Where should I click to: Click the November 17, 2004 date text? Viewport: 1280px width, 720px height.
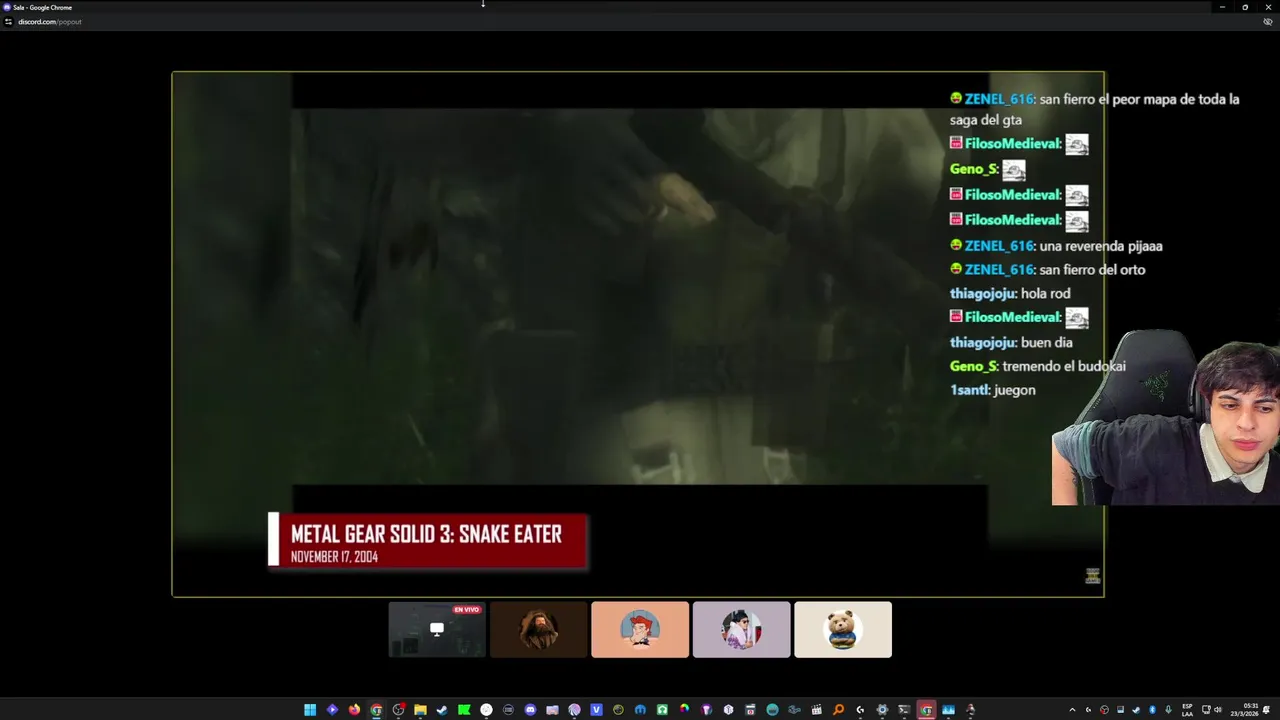click(x=334, y=557)
